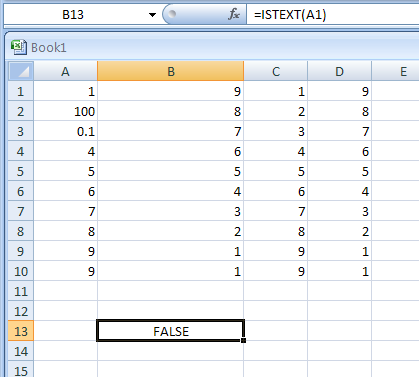Click cell B1 containing 9
Viewport: 419px width, 377px height.
[x=171, y=91]
